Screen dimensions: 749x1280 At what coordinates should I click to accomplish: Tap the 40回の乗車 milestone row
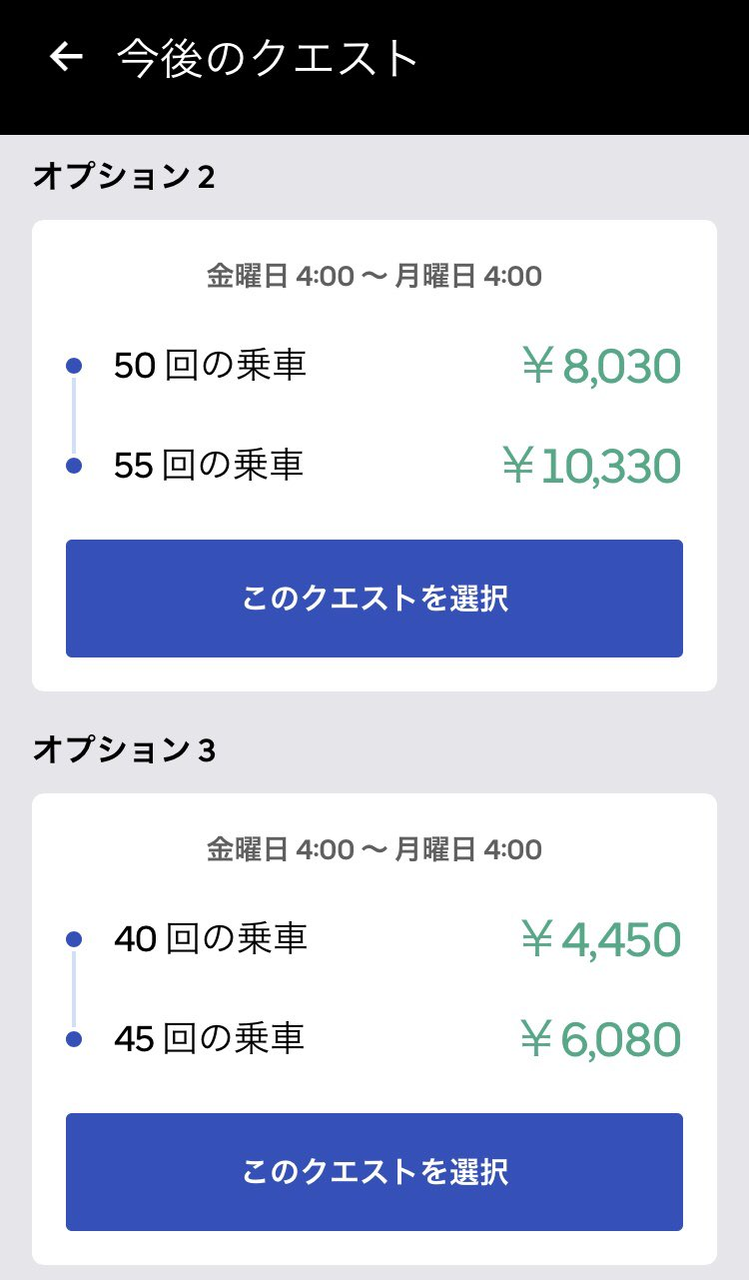(x=210, y=939)
